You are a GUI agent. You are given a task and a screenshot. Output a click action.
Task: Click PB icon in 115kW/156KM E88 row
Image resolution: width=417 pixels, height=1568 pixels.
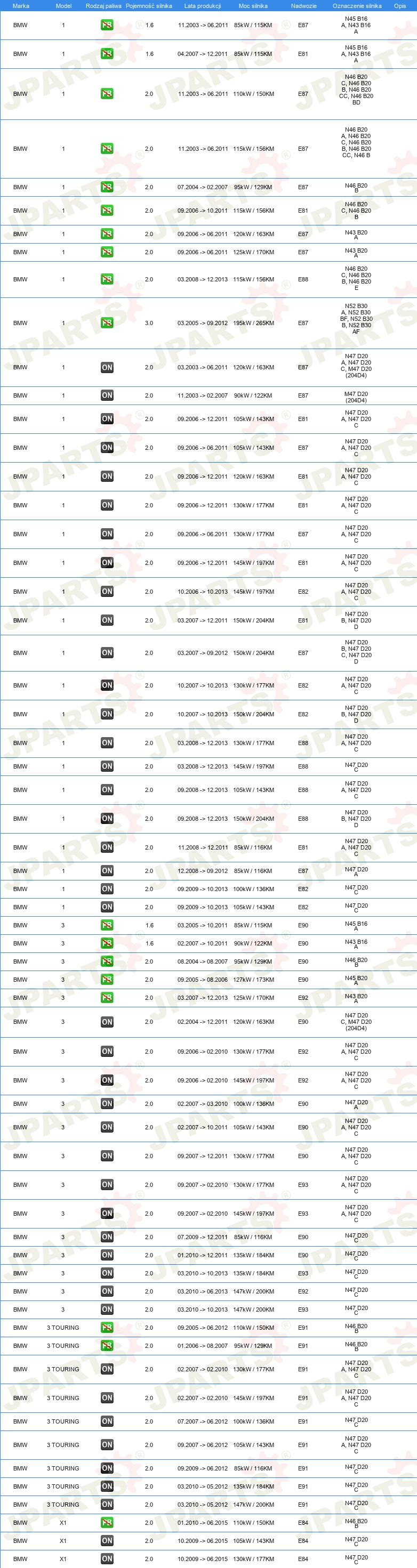point(107,279)
